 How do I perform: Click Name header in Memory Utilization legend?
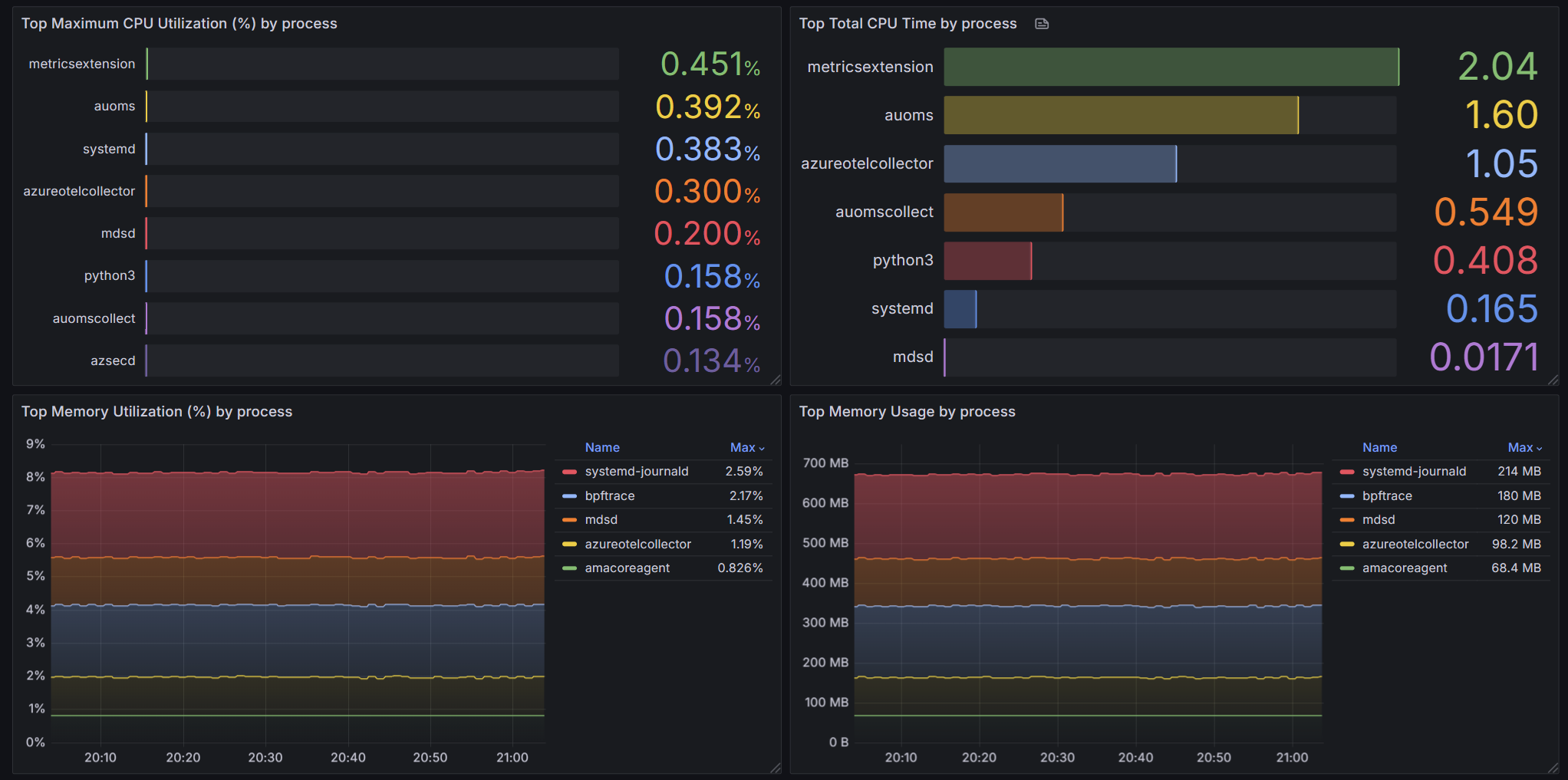point(602,448)
